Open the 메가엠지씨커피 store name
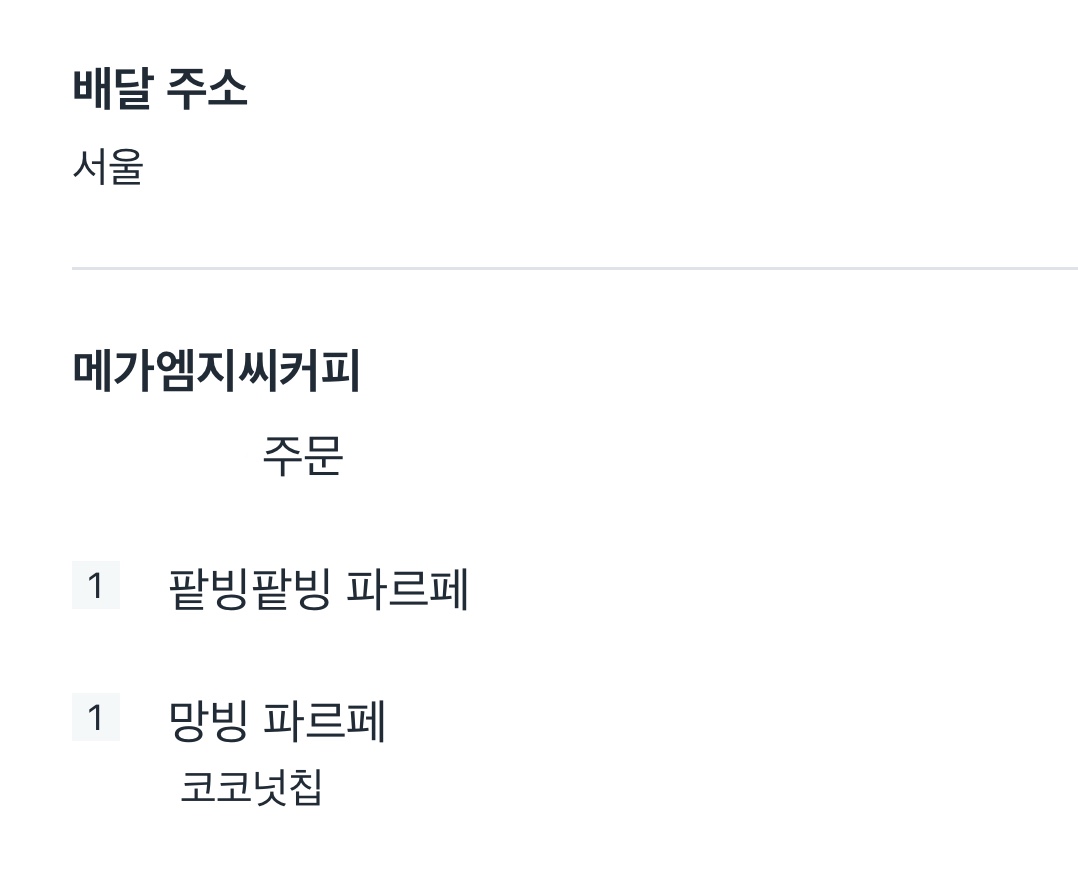The image size is (1078, 873). [x=216, y=371]
